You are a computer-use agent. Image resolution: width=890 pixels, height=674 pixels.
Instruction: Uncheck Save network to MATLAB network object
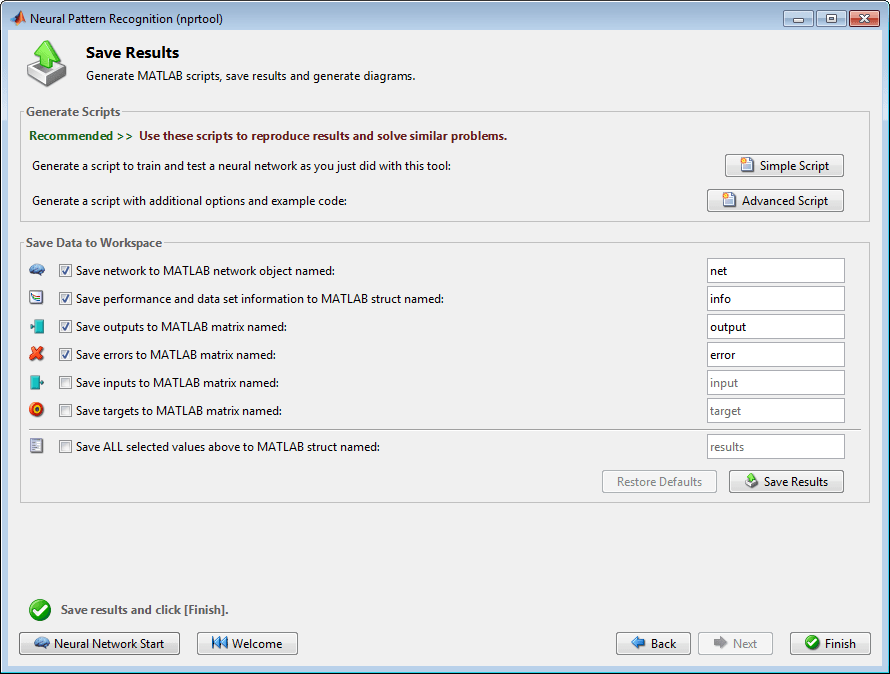click(x=65, y=271)
